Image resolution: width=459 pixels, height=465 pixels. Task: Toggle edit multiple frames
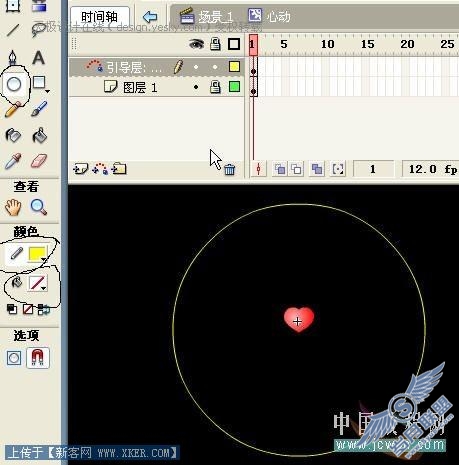click(x=317, y=169)
